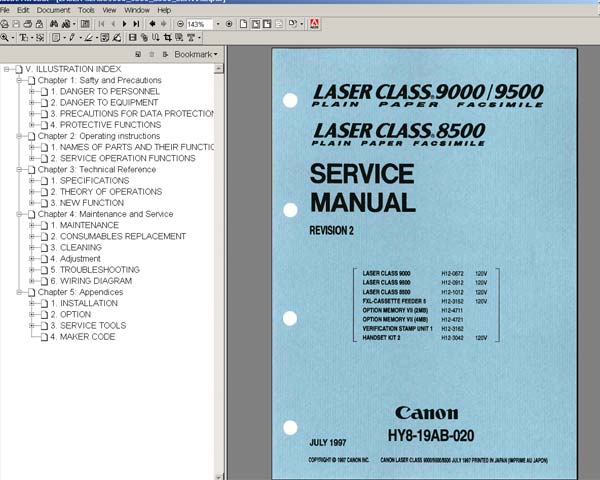Open the Help menu

pyautogui.click(x=164, y=10)
